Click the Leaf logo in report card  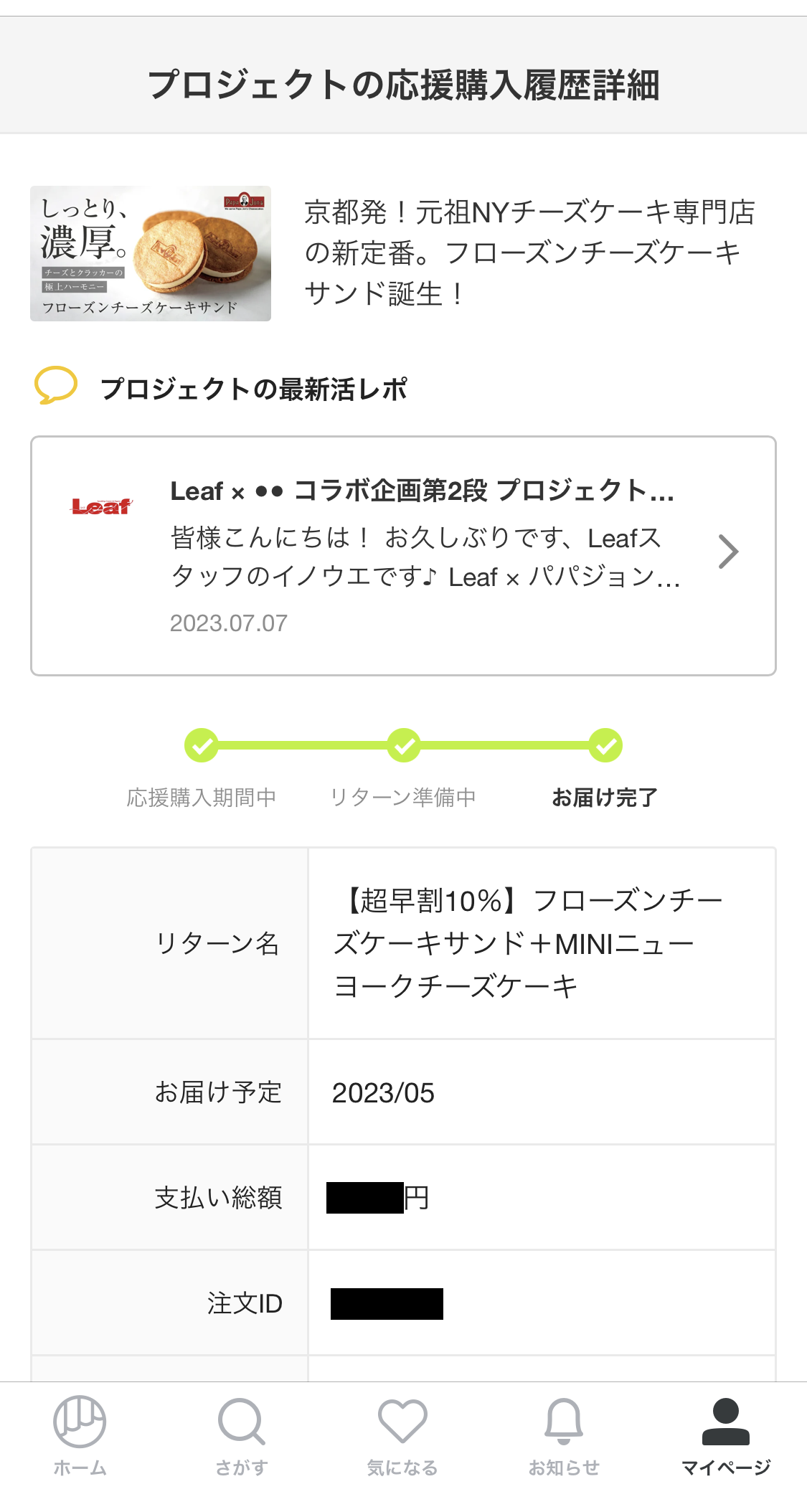point(102,506)
